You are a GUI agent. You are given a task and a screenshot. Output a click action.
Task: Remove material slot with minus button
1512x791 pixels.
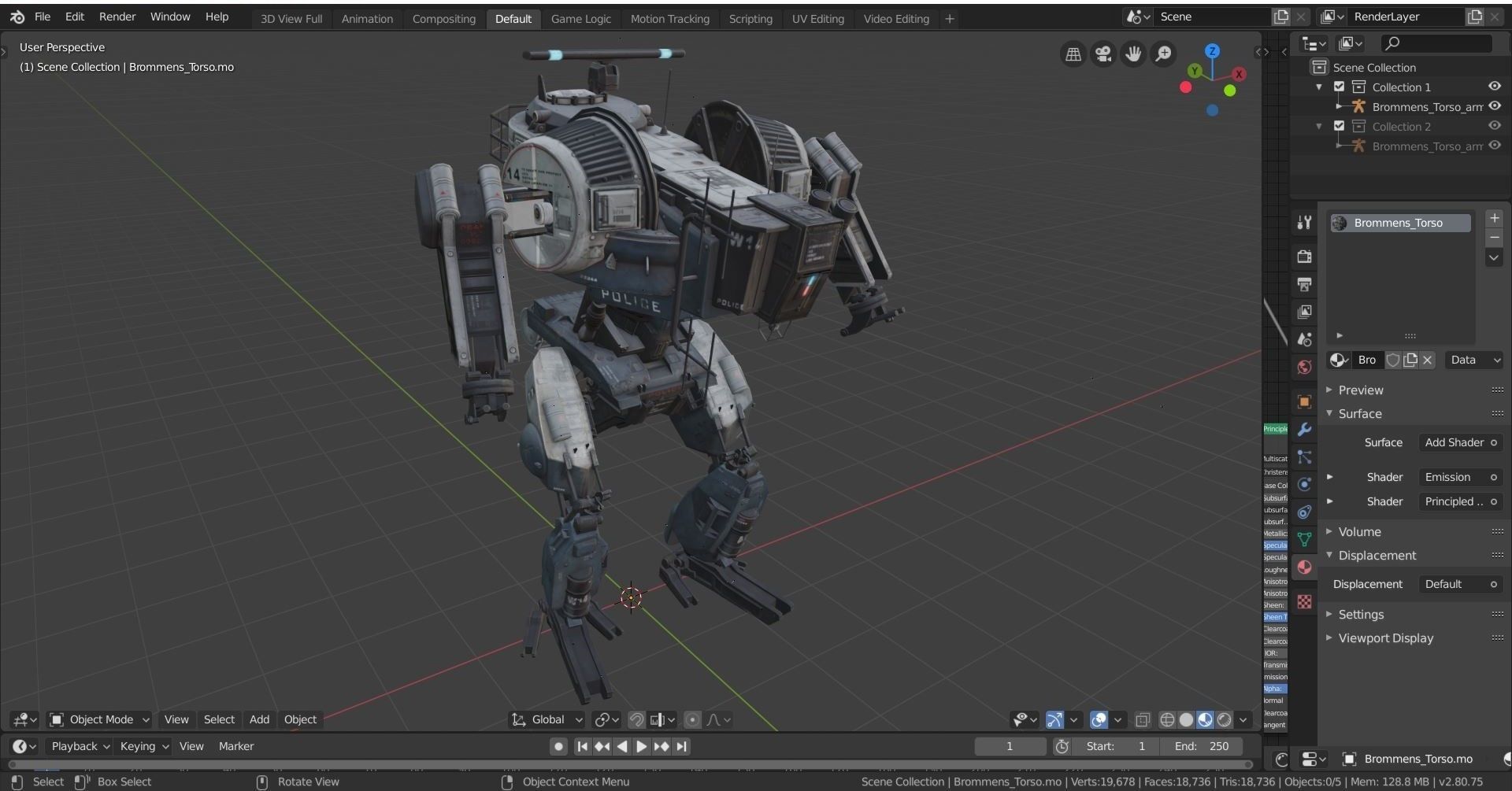(1494, 237)
